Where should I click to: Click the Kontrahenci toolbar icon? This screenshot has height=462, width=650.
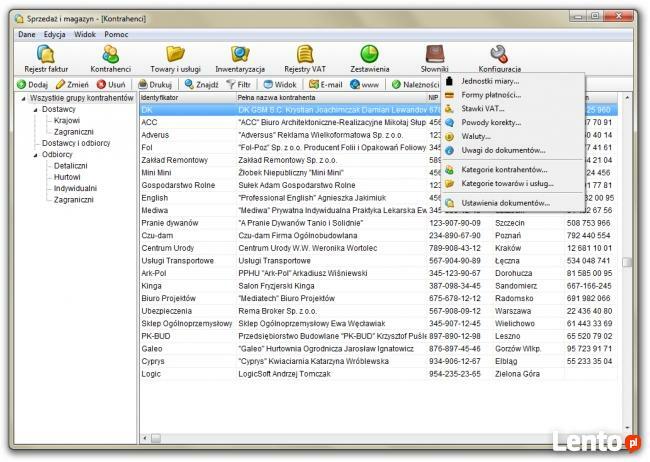click(110, 57)
